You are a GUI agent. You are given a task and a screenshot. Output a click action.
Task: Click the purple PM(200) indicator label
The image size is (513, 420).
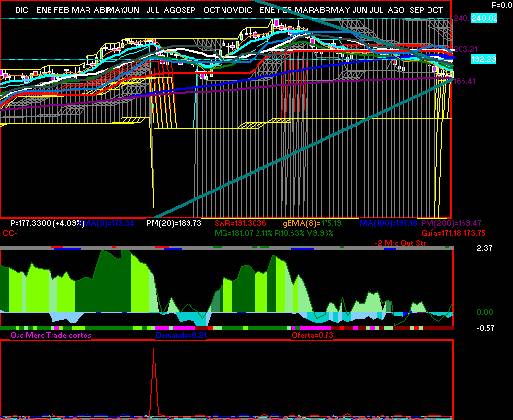[x=451, y=223]
